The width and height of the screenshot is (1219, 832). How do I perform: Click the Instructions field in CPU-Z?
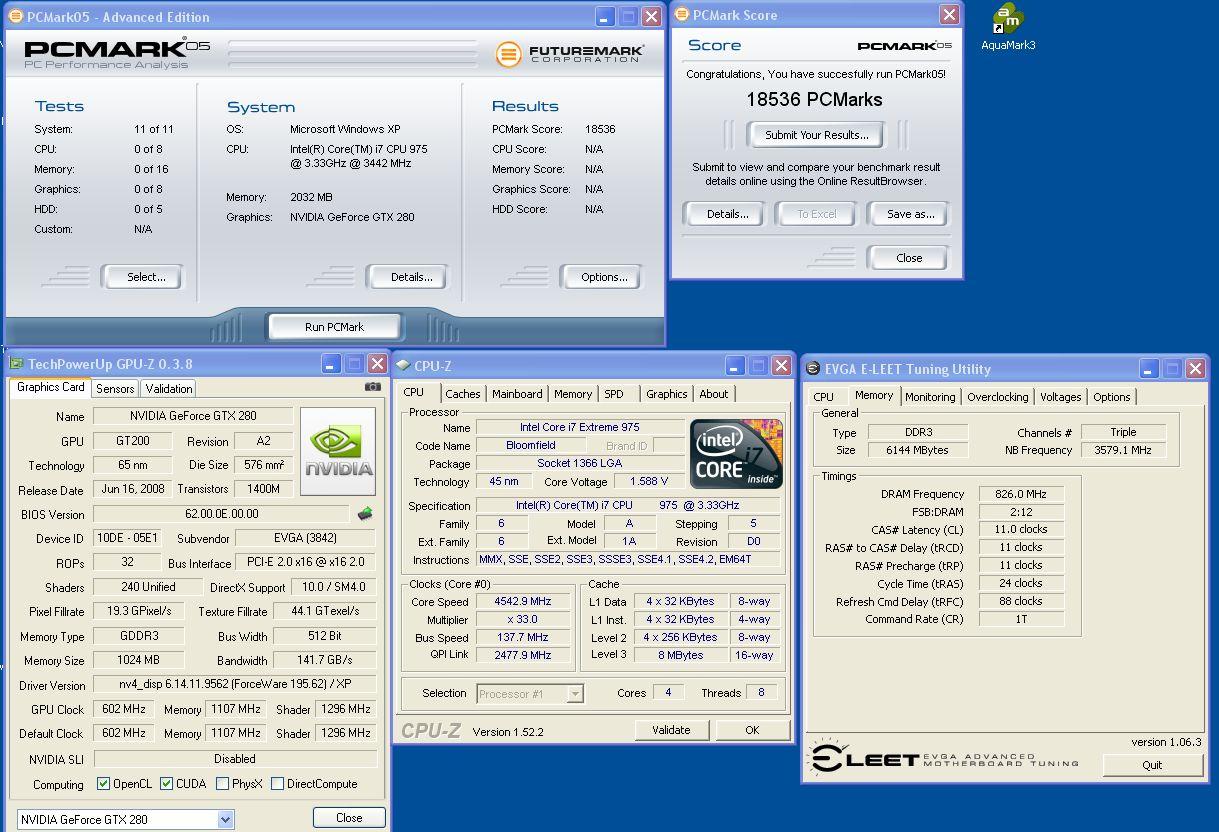coord(629,560)
